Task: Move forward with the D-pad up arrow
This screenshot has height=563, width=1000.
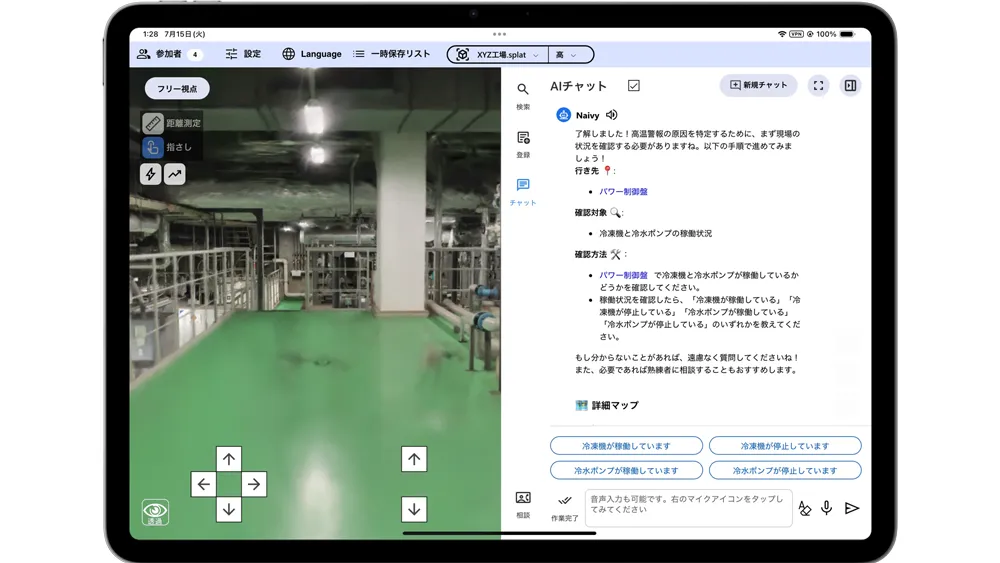Action: click(x=229, y=458)
